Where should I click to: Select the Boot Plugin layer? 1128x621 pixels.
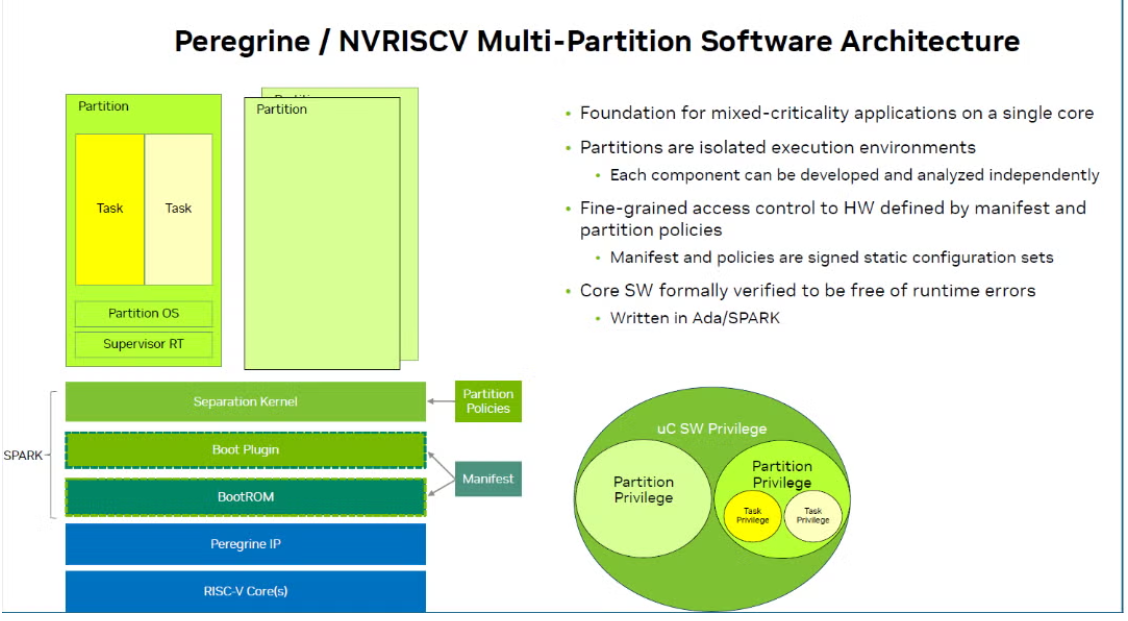(x=245, y=450)
